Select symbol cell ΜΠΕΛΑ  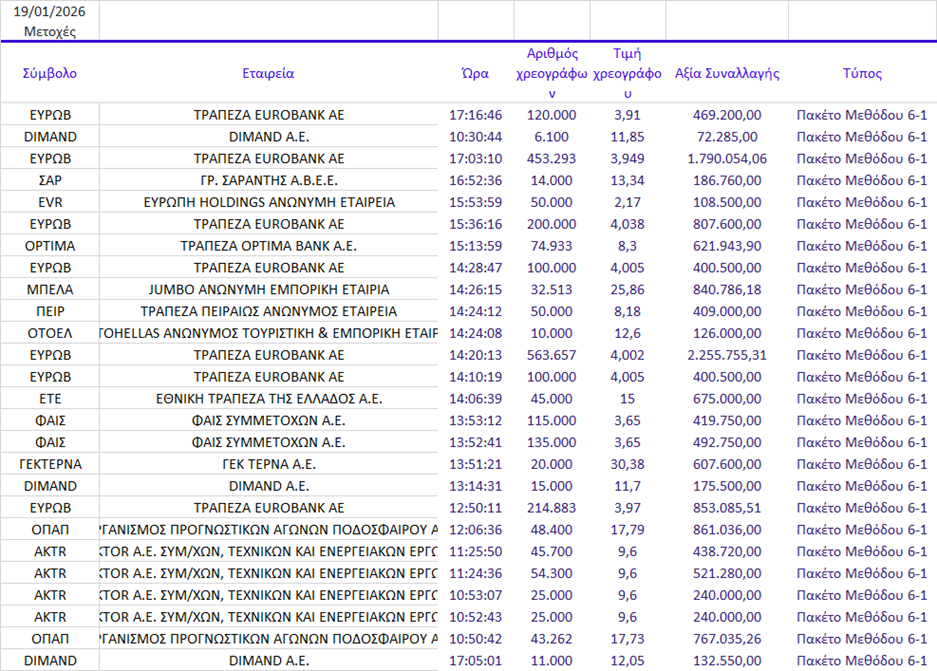50,290
